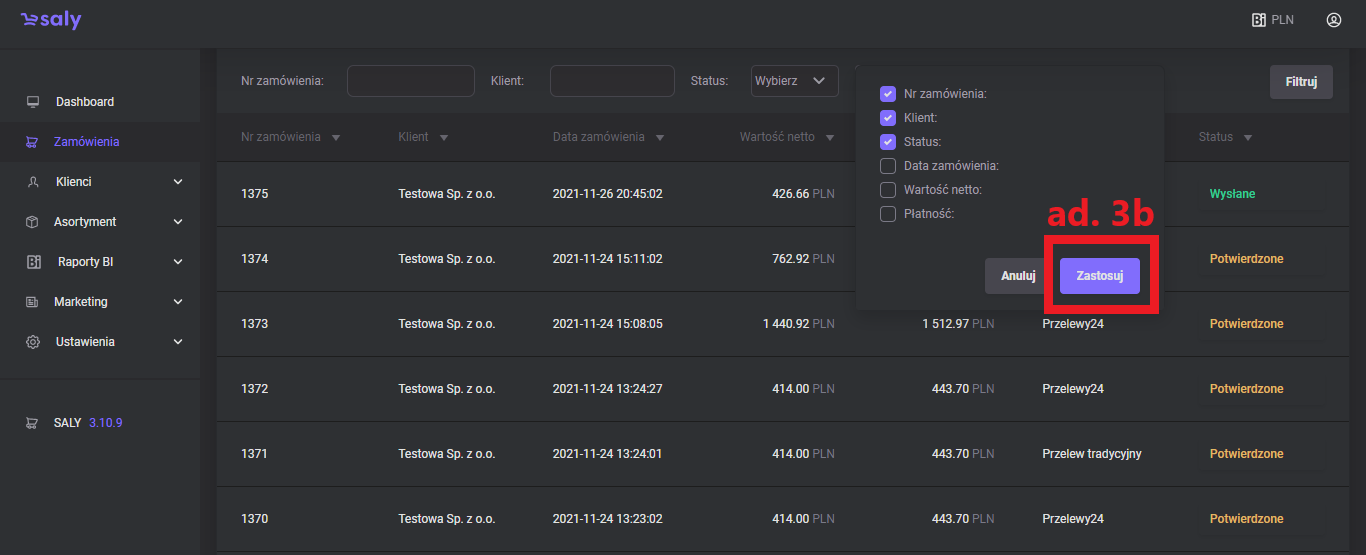Viewport: 1366px width, 555px height.
Task: Expand the Raporty BI submenu chevron
Action: 178,262
